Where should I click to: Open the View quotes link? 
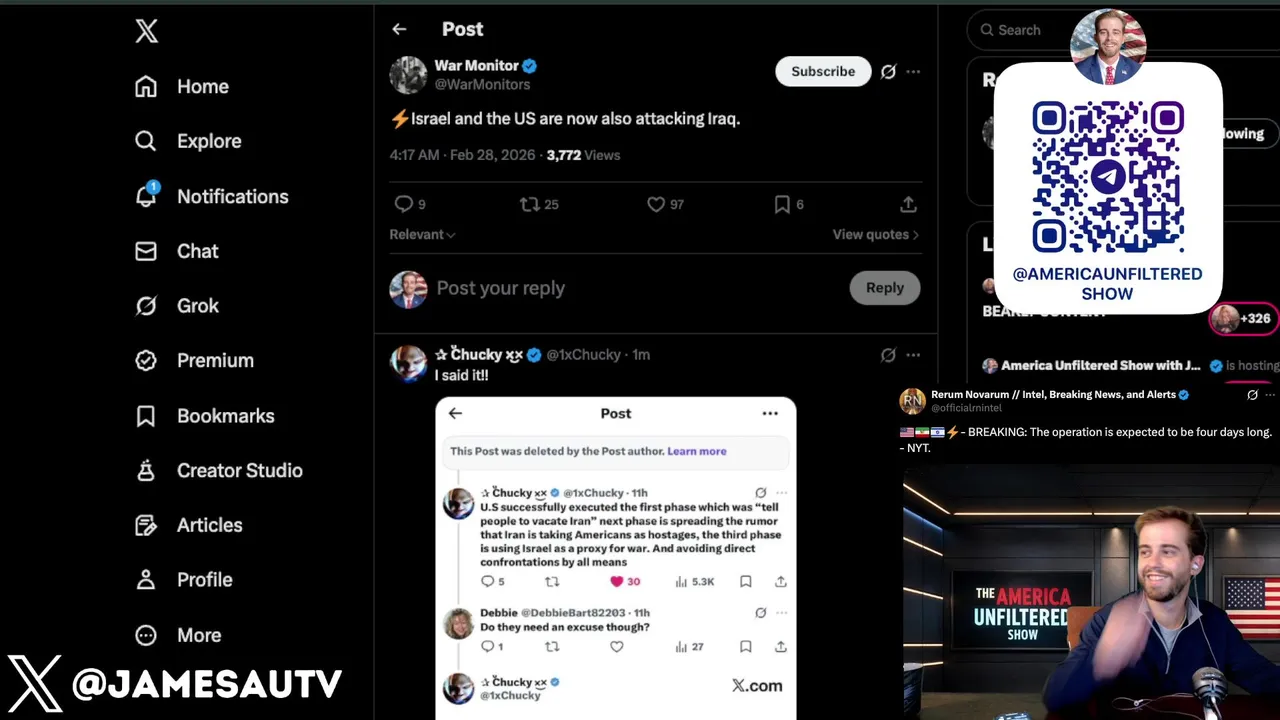click(x=876, y=234)
